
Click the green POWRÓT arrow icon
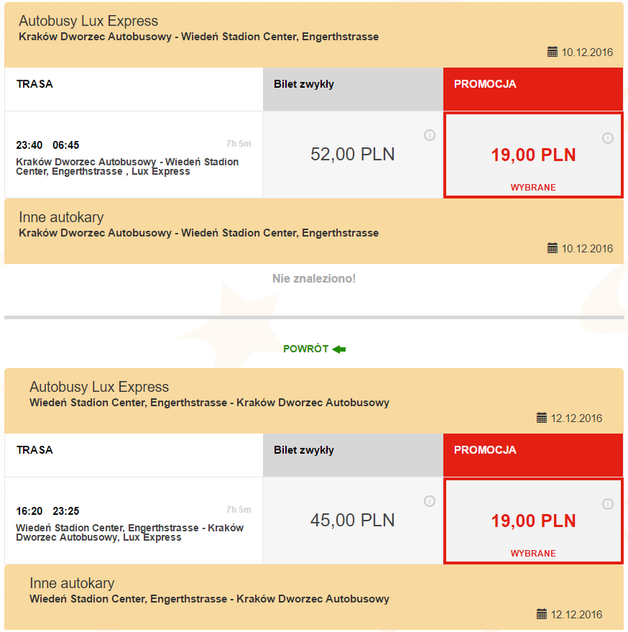[x=339, y=349]
